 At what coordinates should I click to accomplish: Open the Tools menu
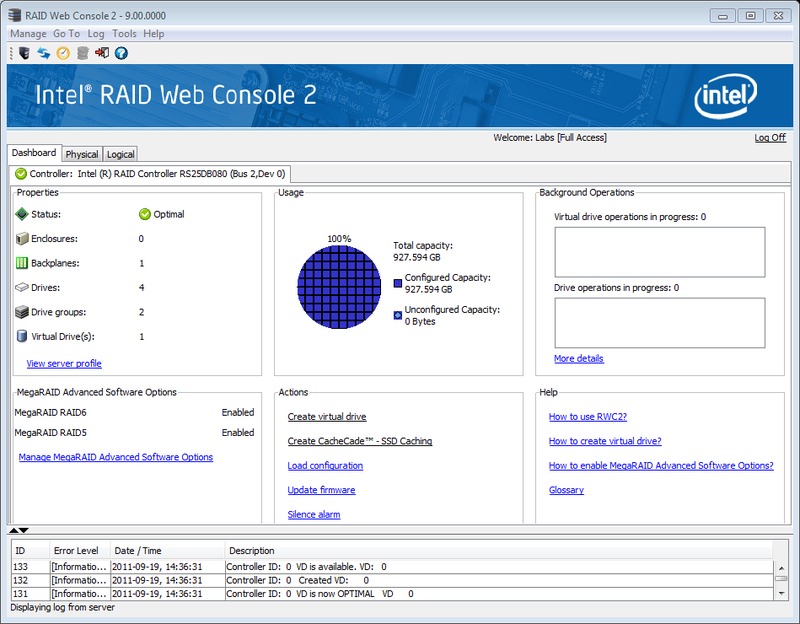click(x=124, y=34)
